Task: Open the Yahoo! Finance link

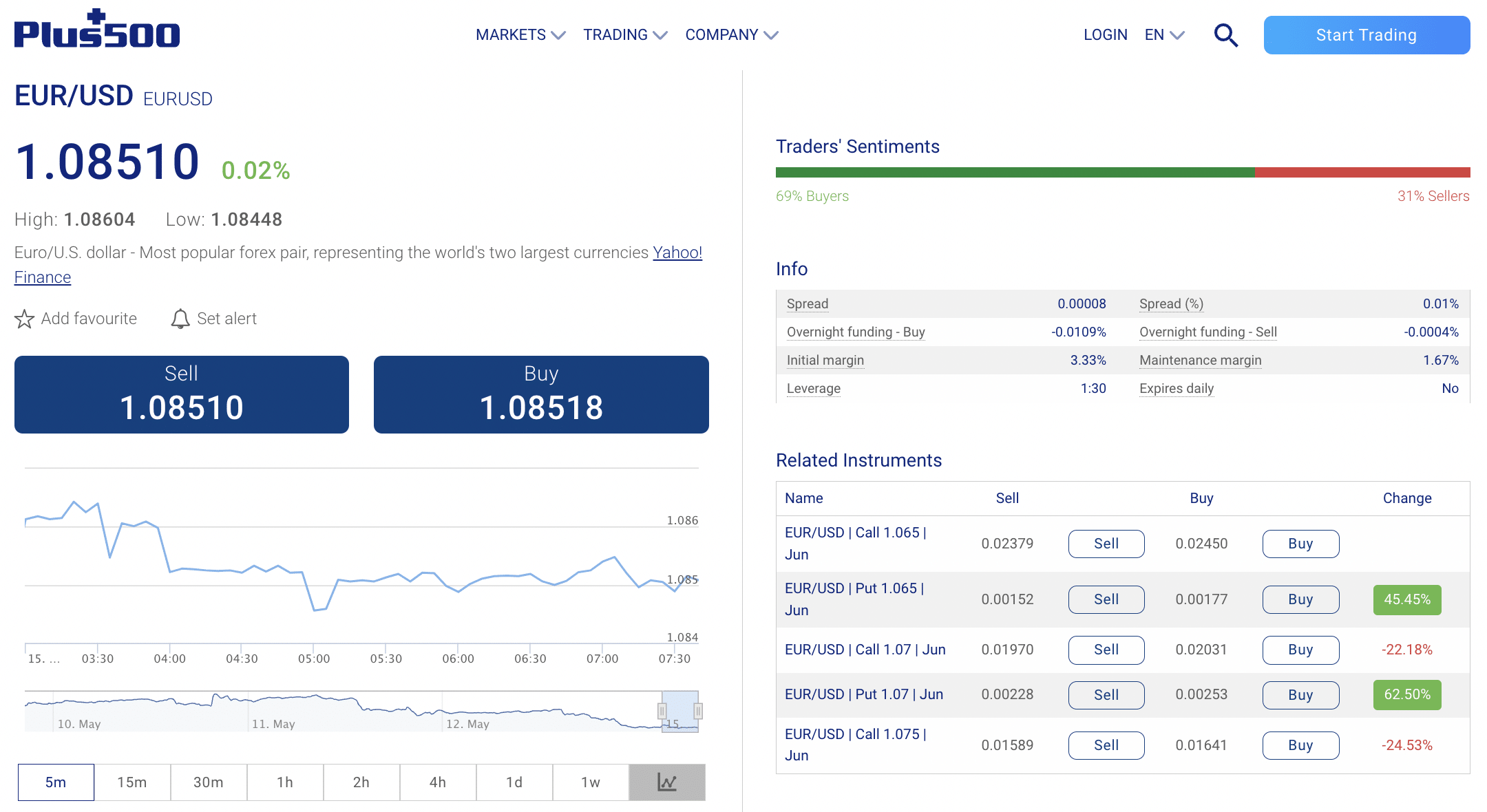Action: 677,253
